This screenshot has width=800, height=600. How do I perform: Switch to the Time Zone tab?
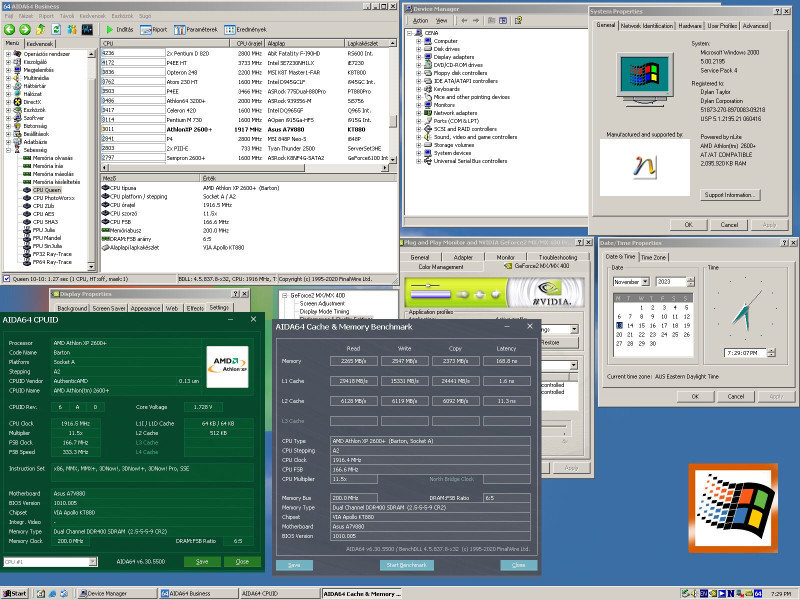tap(654, 257)
